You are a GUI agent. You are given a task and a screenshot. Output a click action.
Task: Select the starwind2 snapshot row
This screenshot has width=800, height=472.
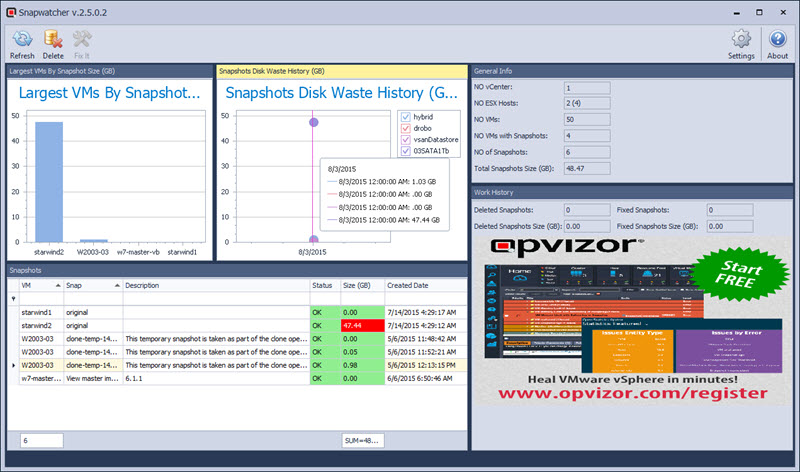[243, 326]
